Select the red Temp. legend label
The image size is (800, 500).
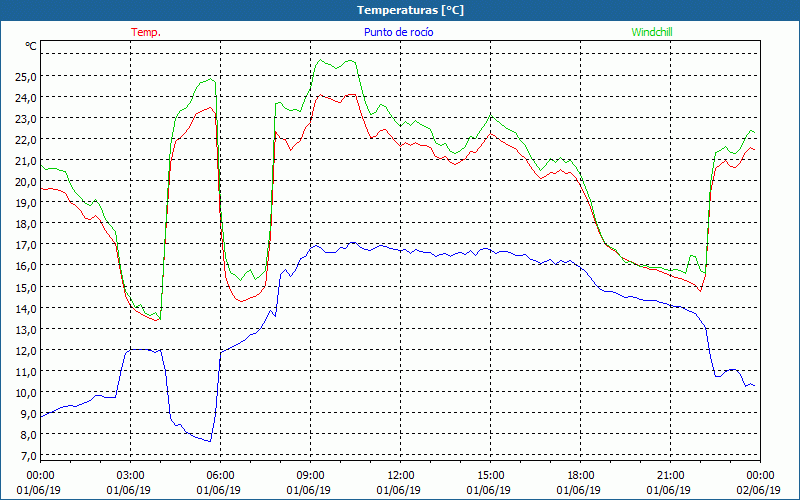pyautogui.click(x=146, y=32)
